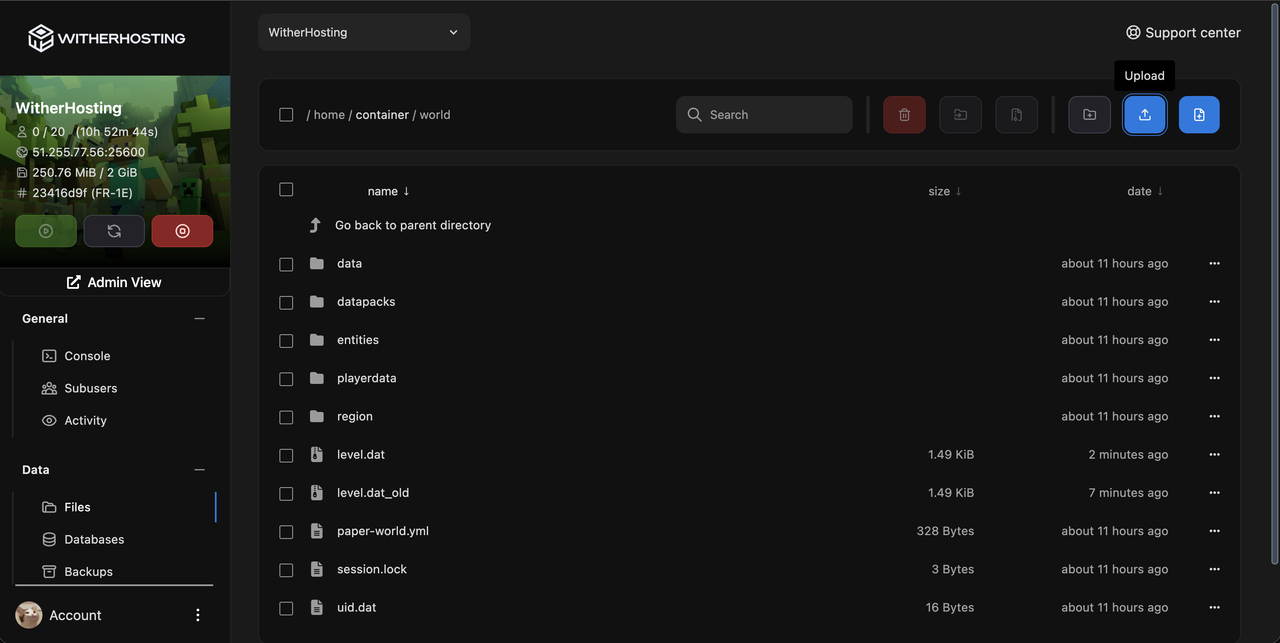Stop the server with red button

pyautogui.click(x=182, y=231)
